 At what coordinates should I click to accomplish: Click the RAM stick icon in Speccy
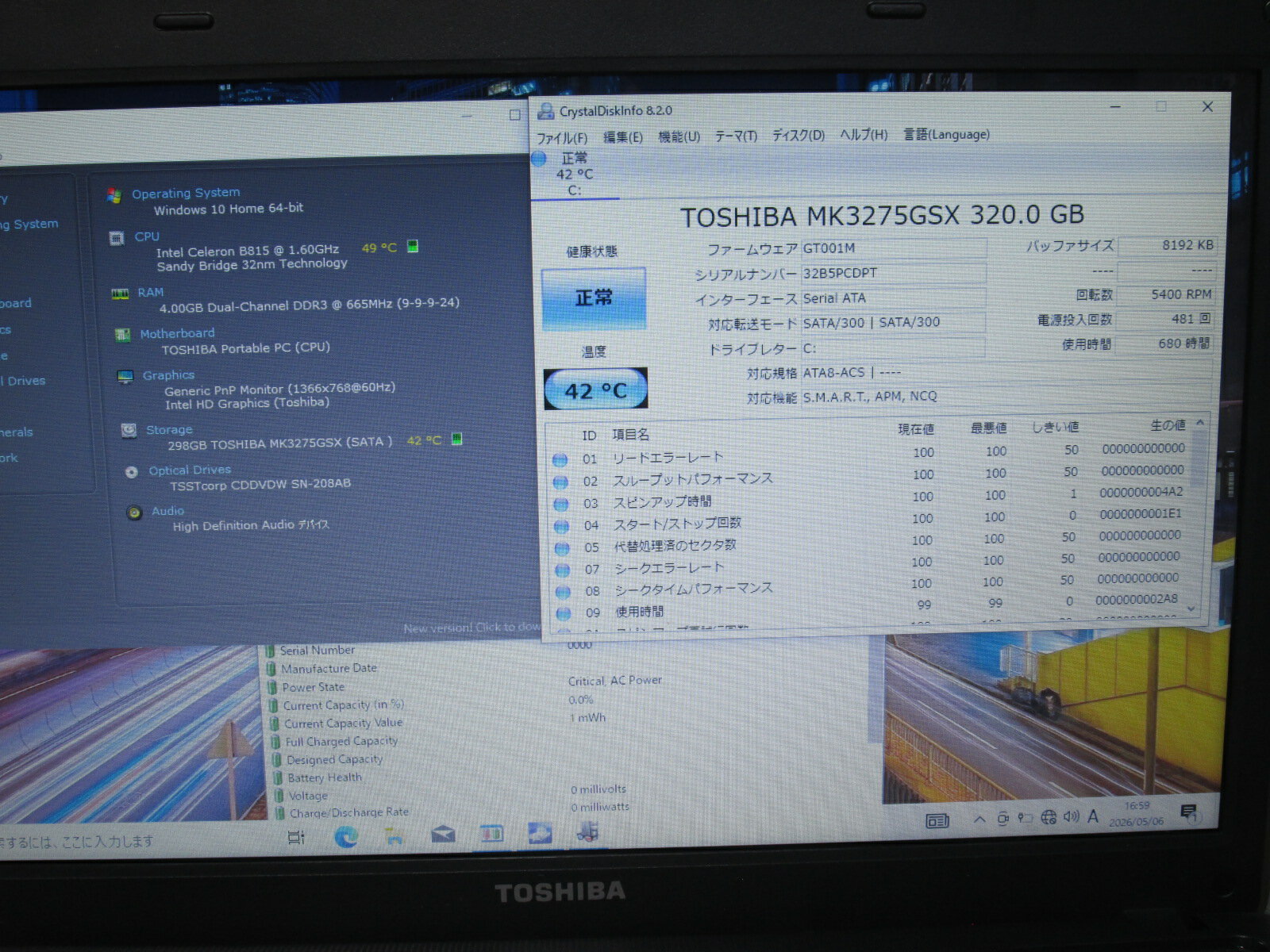click(120, 294)
